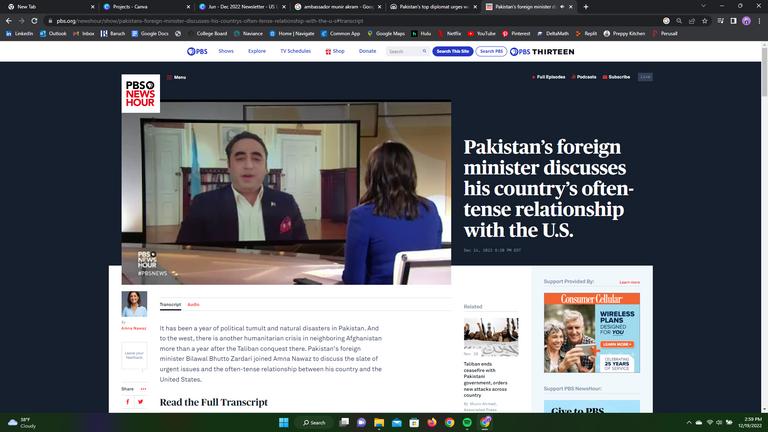Click Leave your feedback box
Screen dimensions: 768x432
(134, 355)
